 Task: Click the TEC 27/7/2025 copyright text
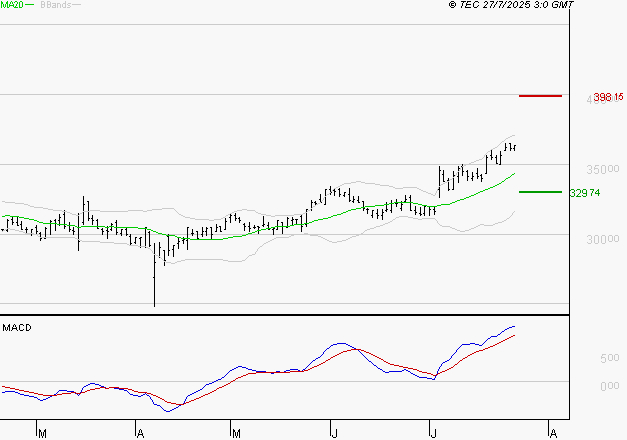click(511, 5)
